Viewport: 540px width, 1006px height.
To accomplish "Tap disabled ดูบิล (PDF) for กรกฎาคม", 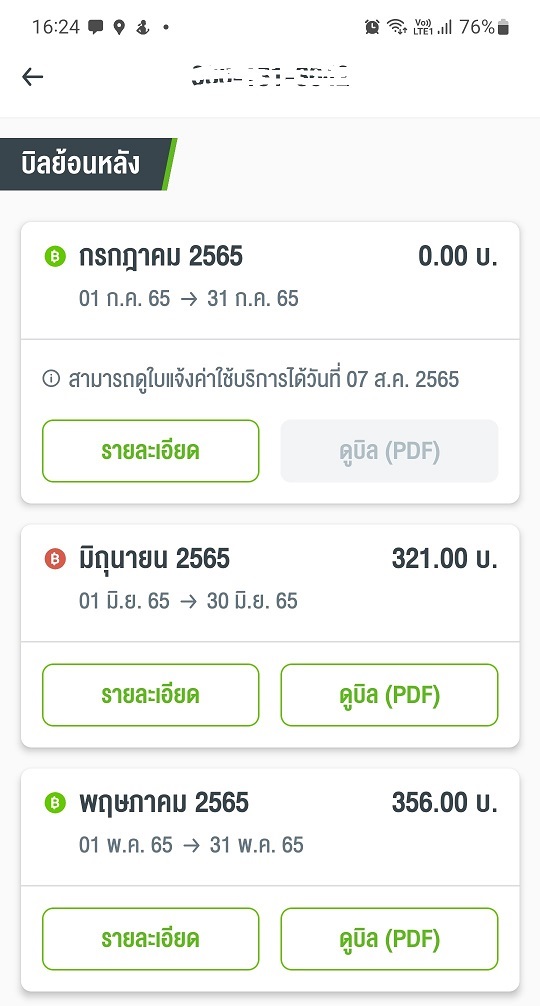I will (x=389, y=451).
